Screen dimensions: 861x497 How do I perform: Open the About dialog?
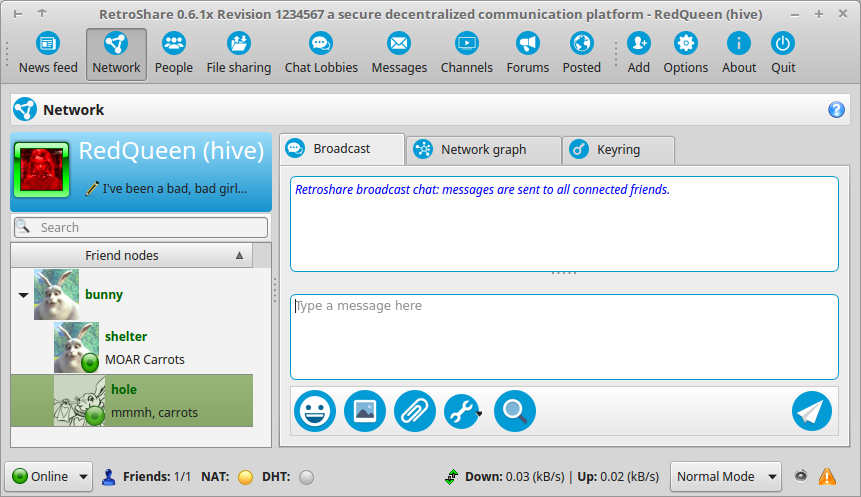pos(739,54)
